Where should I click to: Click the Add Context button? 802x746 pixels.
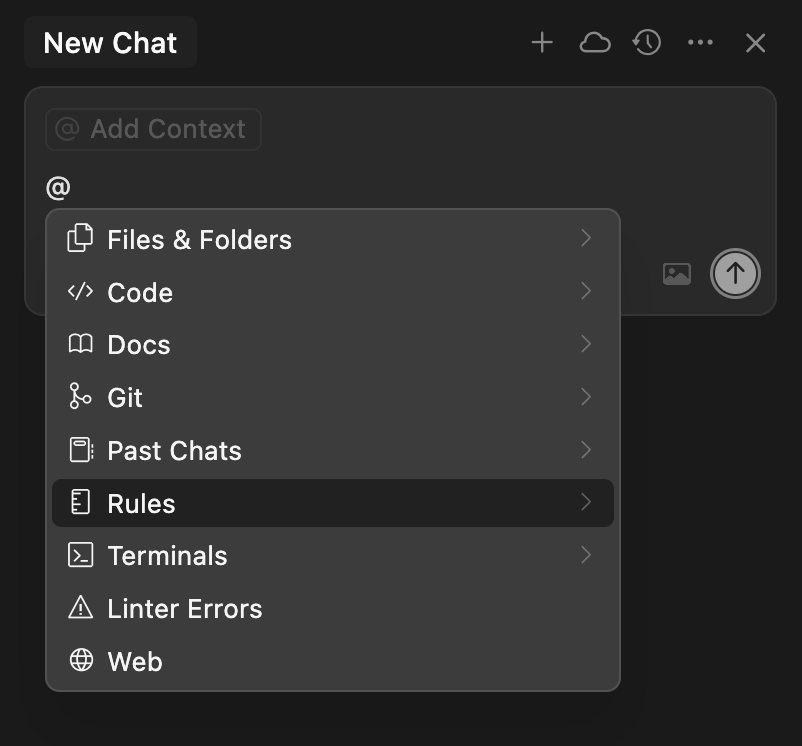[x=153, y=129]
